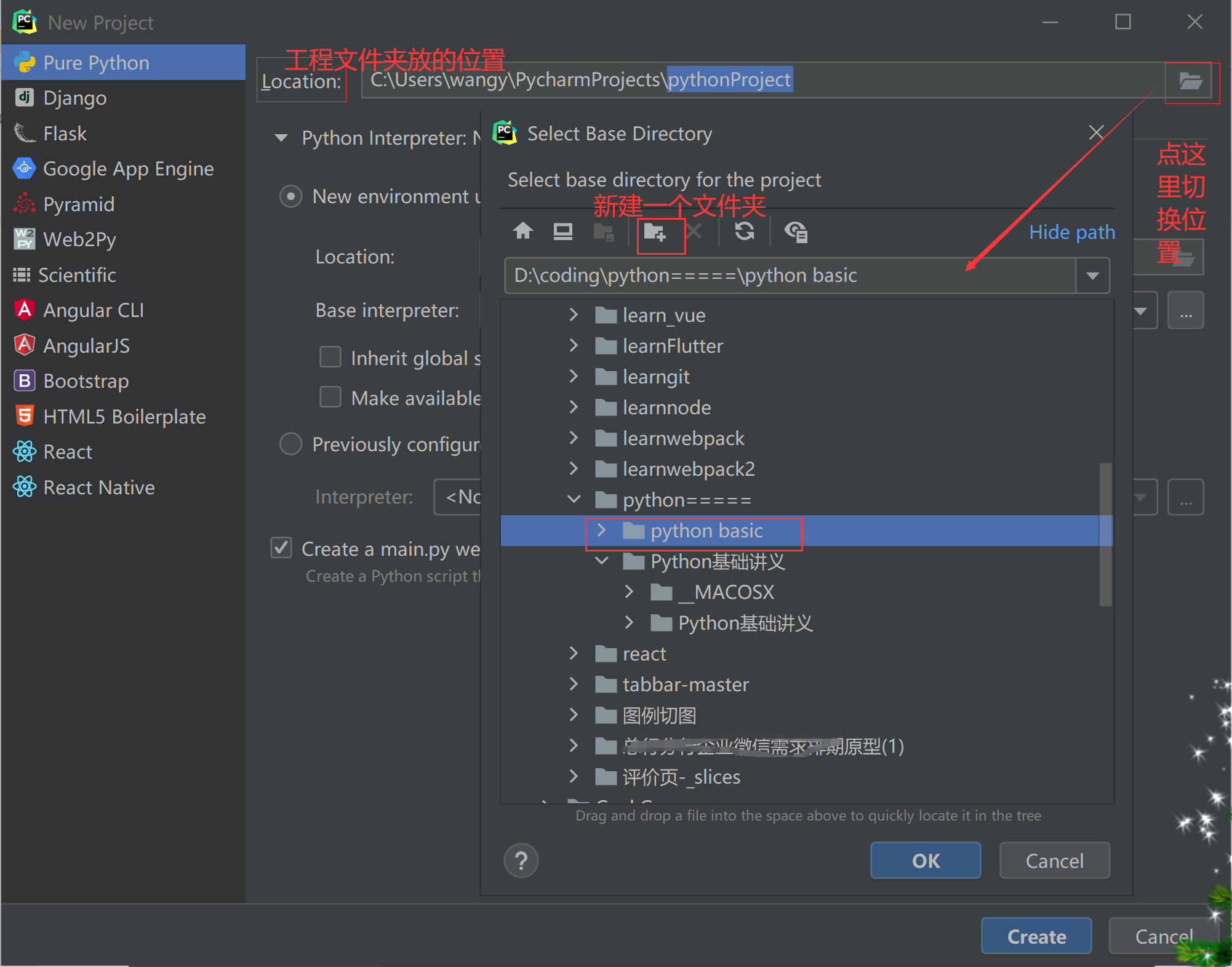Collapse the top-level Python基础讲义 folder

pos(602,561)
